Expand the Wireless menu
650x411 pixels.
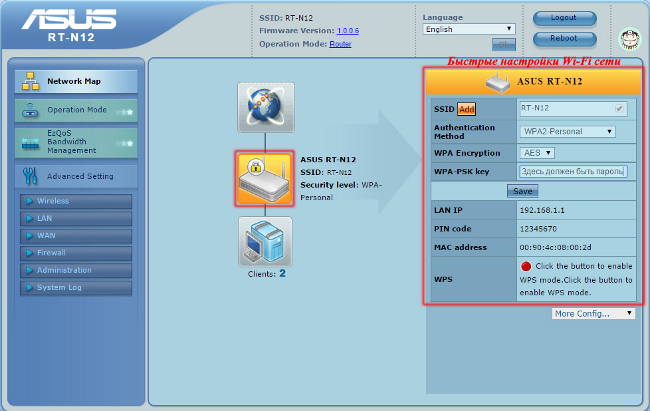coord(76,201)
